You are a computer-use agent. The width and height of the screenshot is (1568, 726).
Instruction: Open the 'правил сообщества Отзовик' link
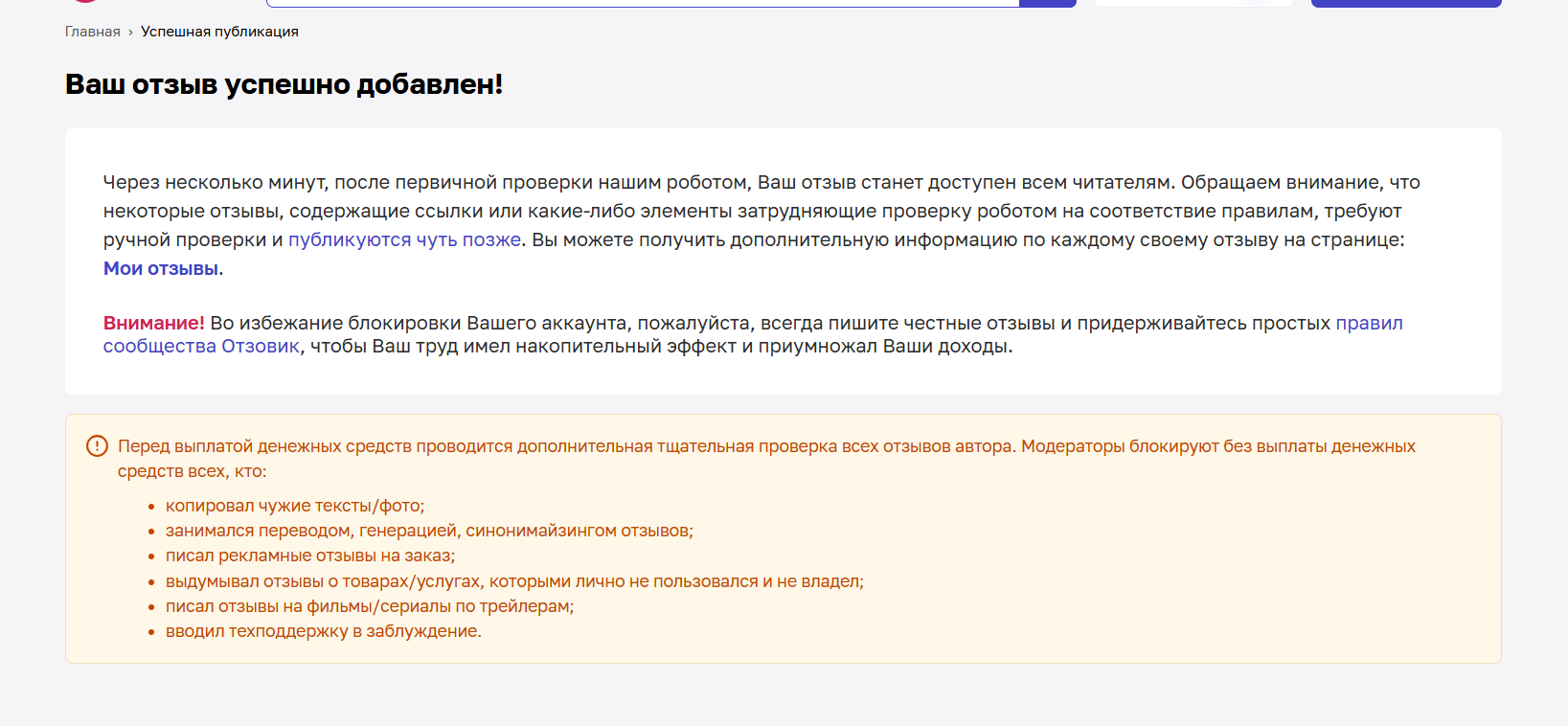click(1369, 323)
